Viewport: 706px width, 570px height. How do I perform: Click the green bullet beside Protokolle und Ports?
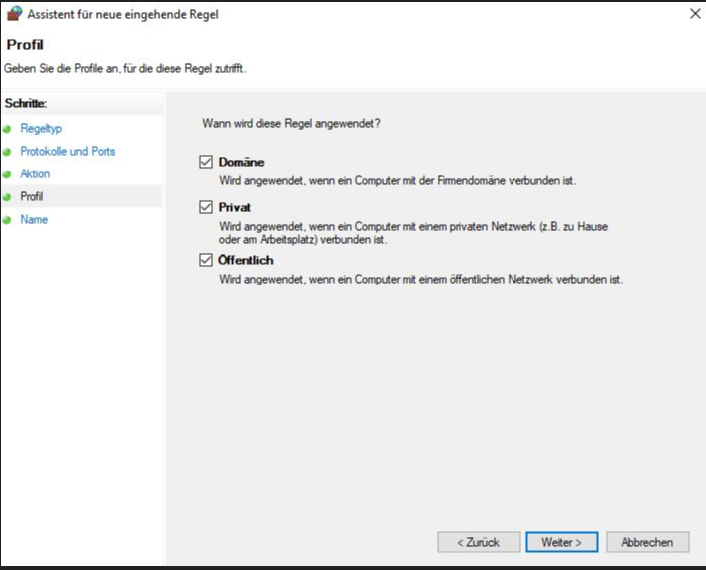[8, 152]
